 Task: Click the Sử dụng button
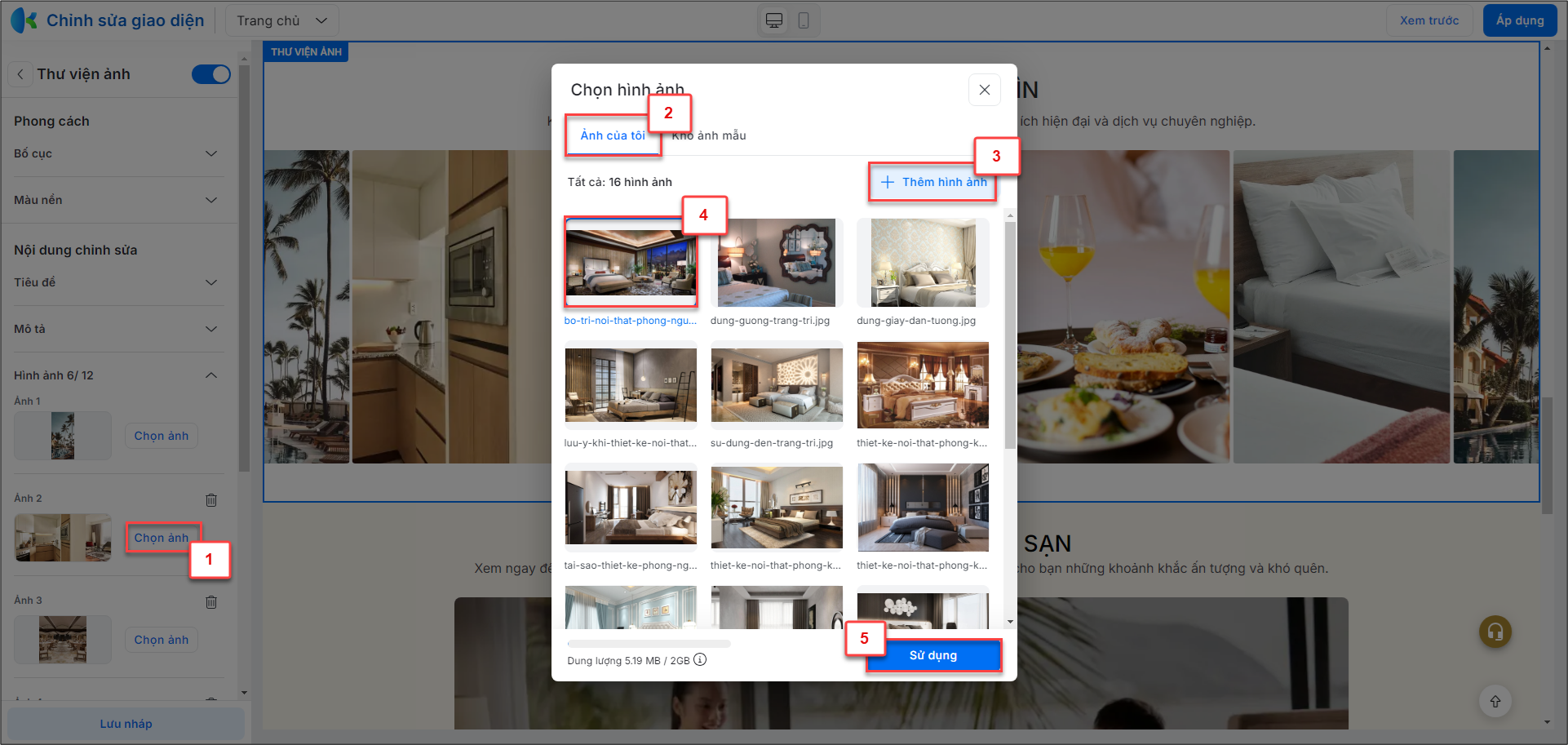tap(933, 655)
